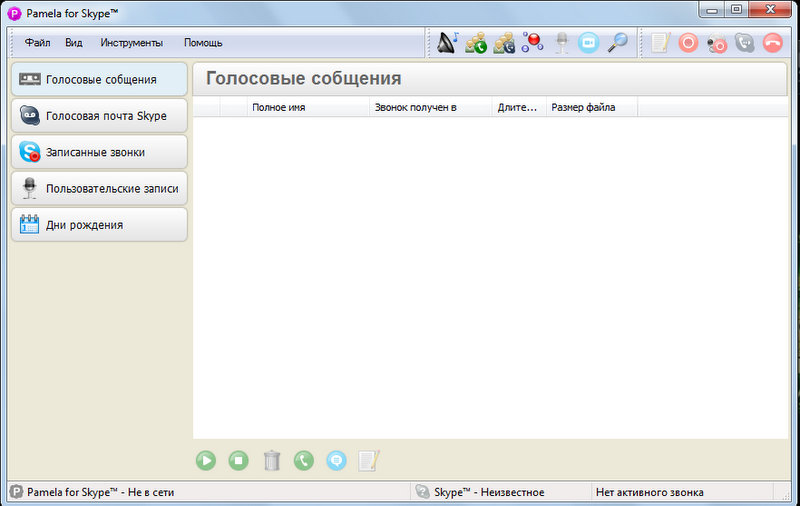
Task: Click the blue video camera toolbar icon
Action: [x=588, y=43]
